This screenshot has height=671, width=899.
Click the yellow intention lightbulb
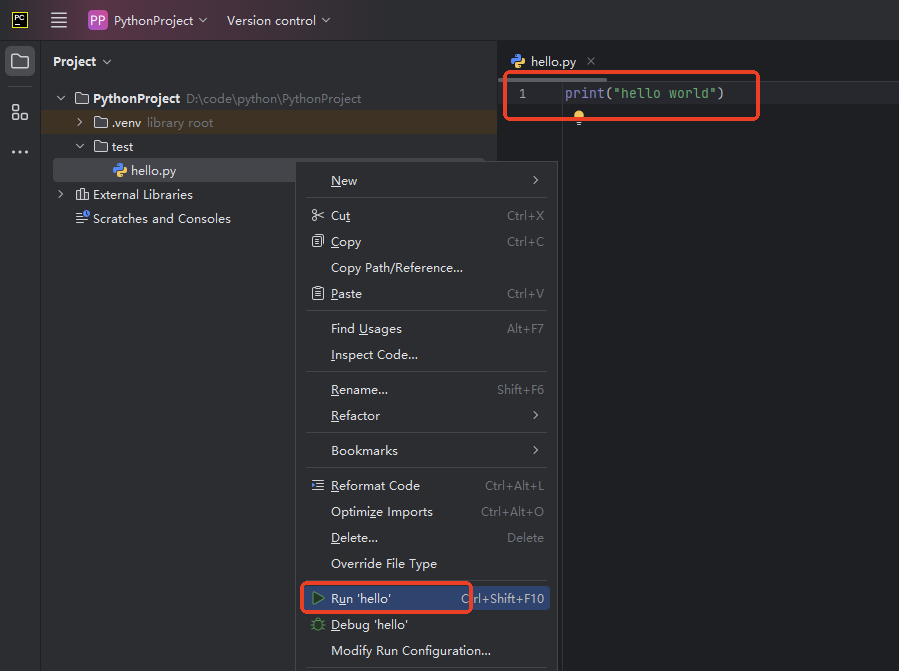[579, 117]
